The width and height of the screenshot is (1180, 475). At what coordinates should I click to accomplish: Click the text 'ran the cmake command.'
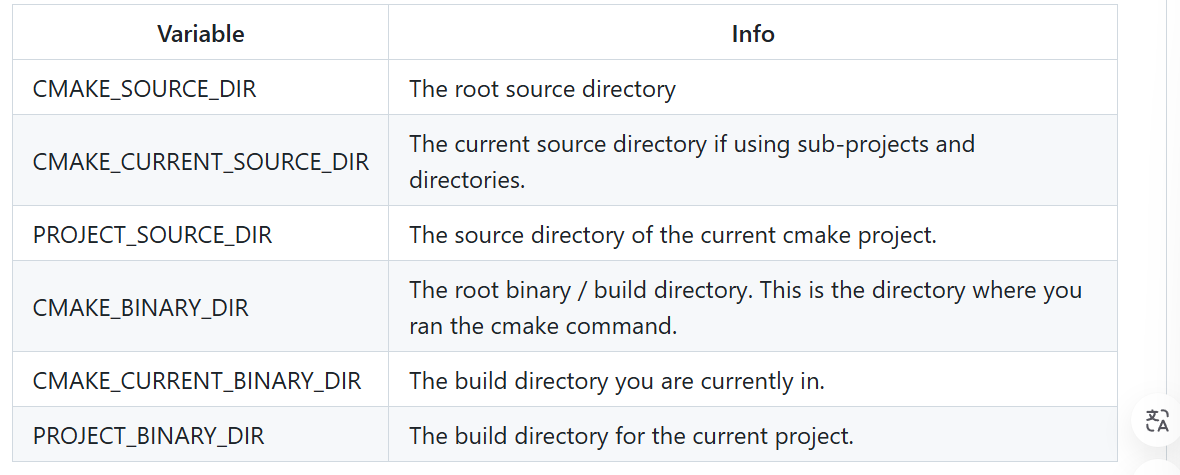pyautogui.click(x=543, y=326)
